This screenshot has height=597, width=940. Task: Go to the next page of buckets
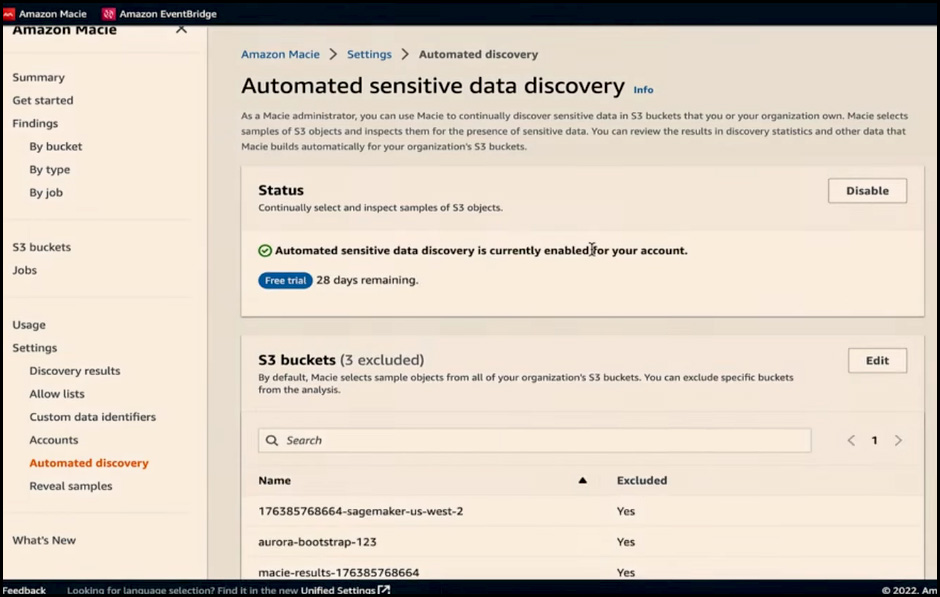point(898,441)
